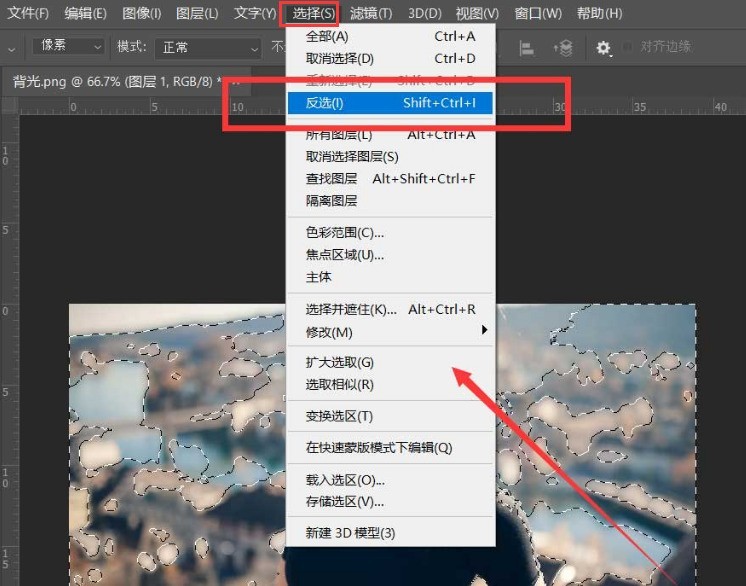Click the path alignment icon

click(x=526, y=48)
